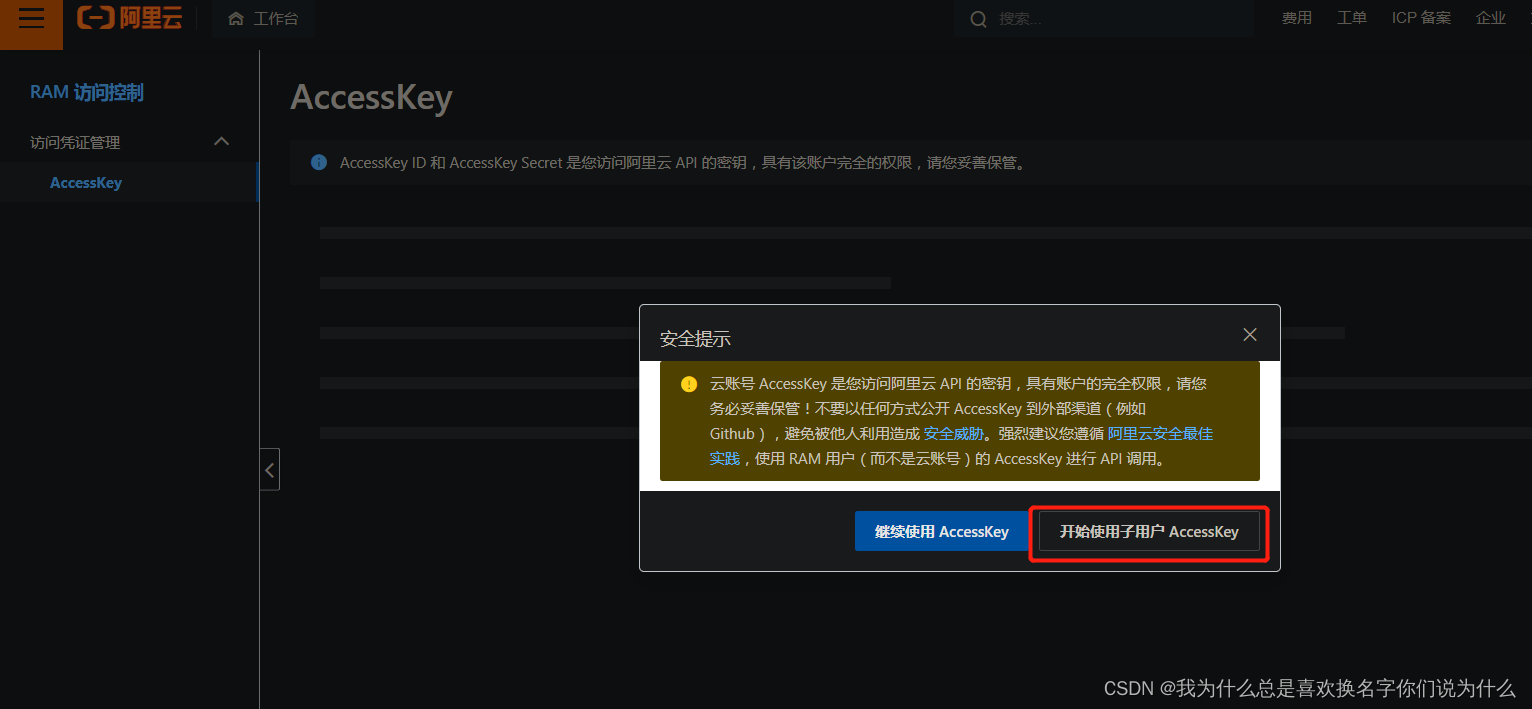Open the 阿里云安全最佳实践 link
Screen dimensions: 1532x709
click(x=1160, y=434)
